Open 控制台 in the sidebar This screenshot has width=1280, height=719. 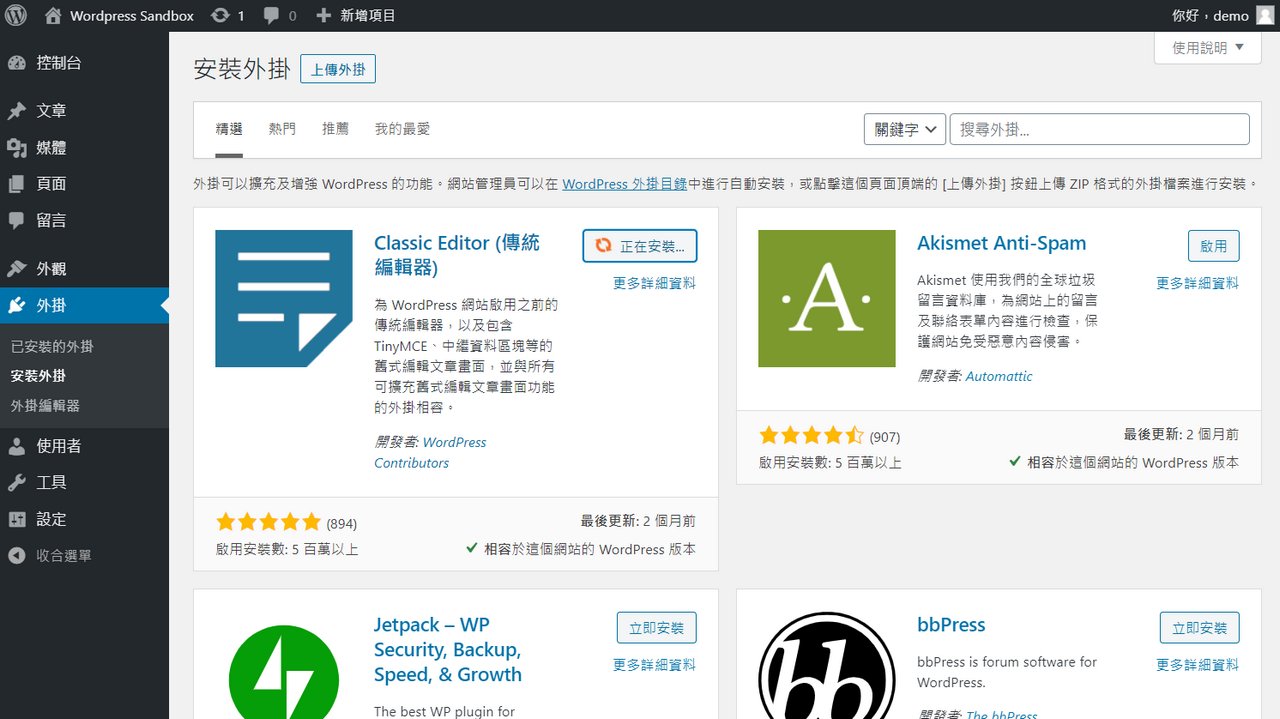59,63
